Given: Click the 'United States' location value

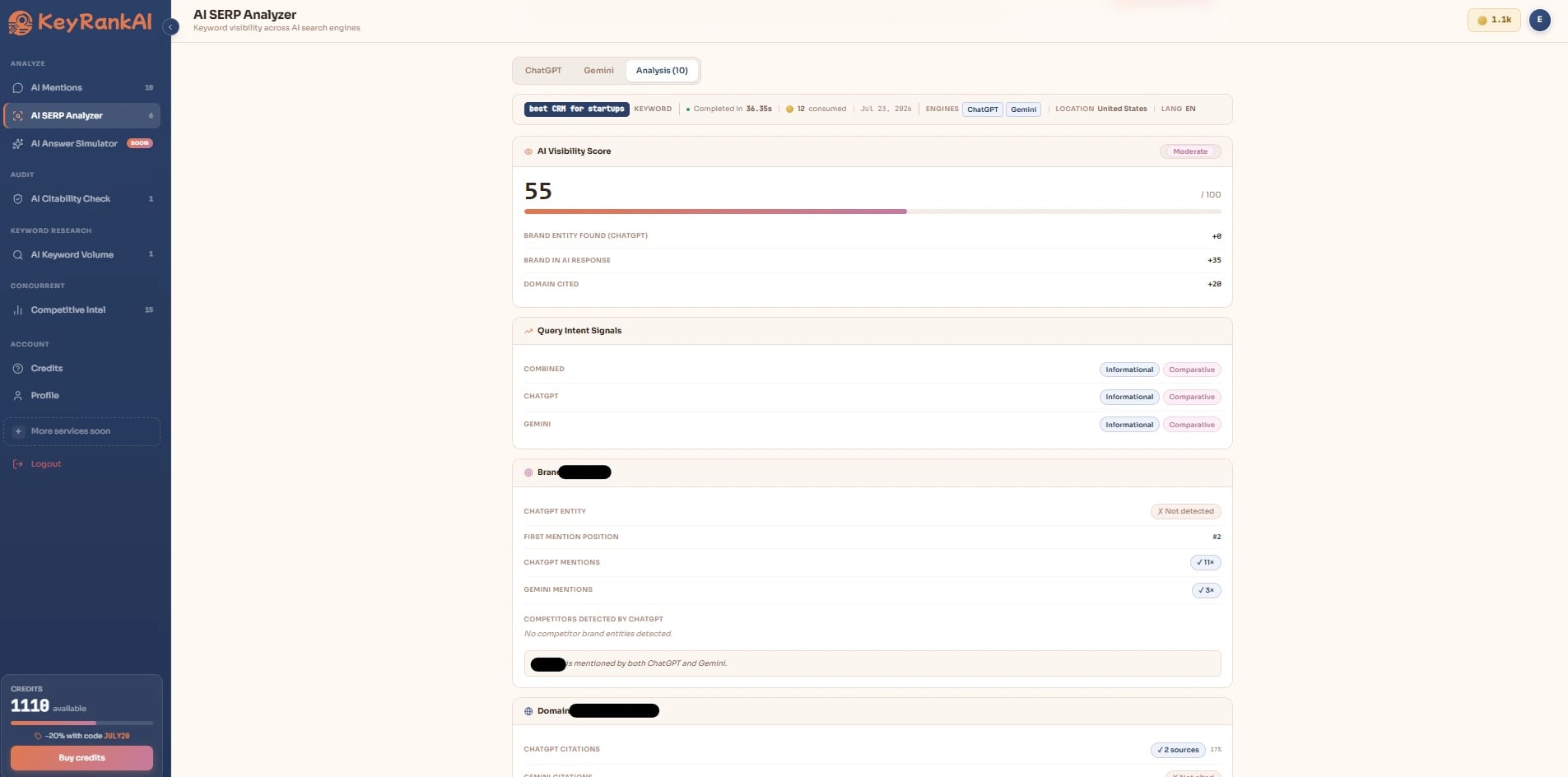Looking at the screenshot, I should pyautogui.click(x=1122, y=109).
